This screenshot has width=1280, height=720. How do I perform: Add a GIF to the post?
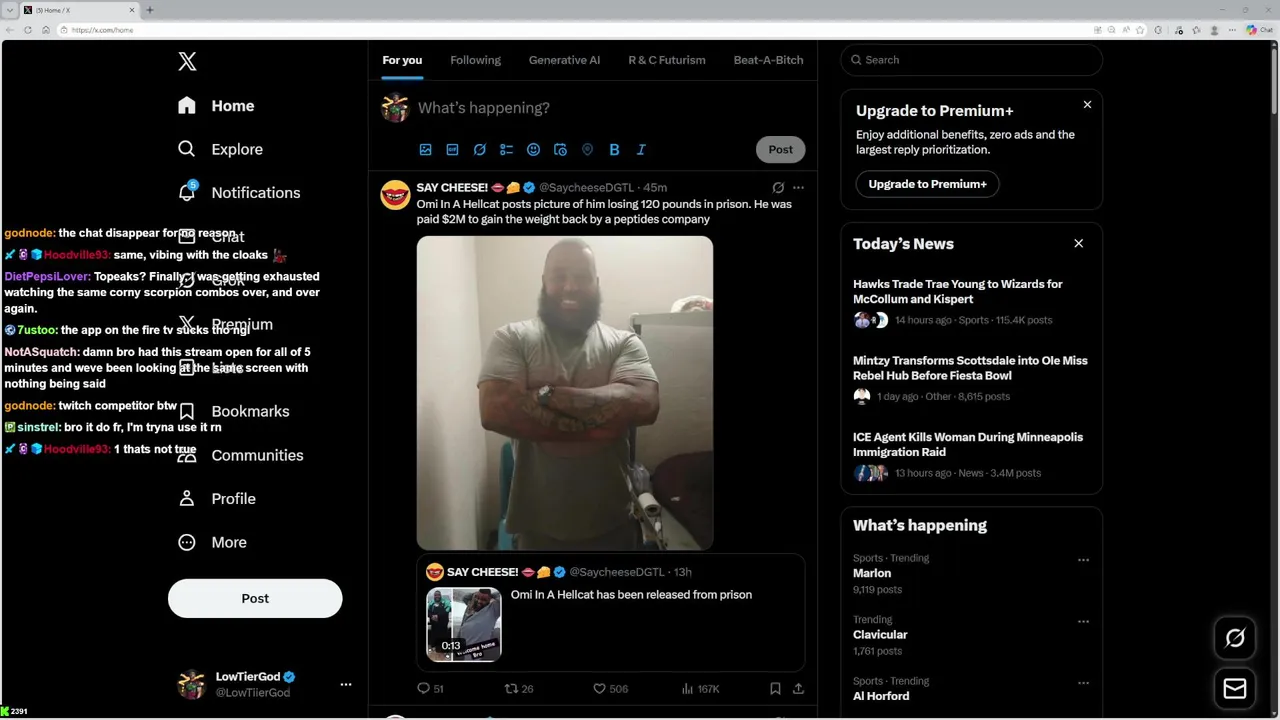pyautogui.click(x=452, y=149)
